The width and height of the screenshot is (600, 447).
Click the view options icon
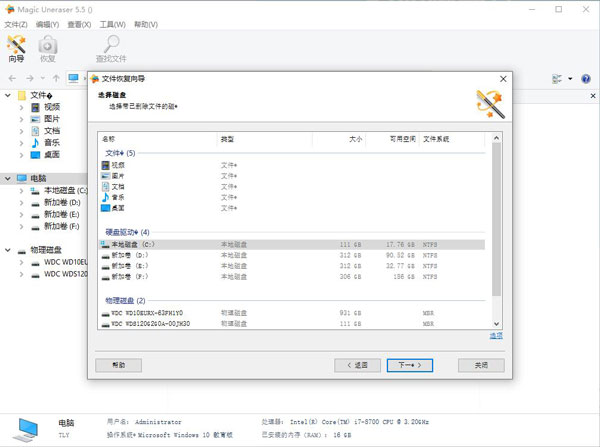coord(557,79)
